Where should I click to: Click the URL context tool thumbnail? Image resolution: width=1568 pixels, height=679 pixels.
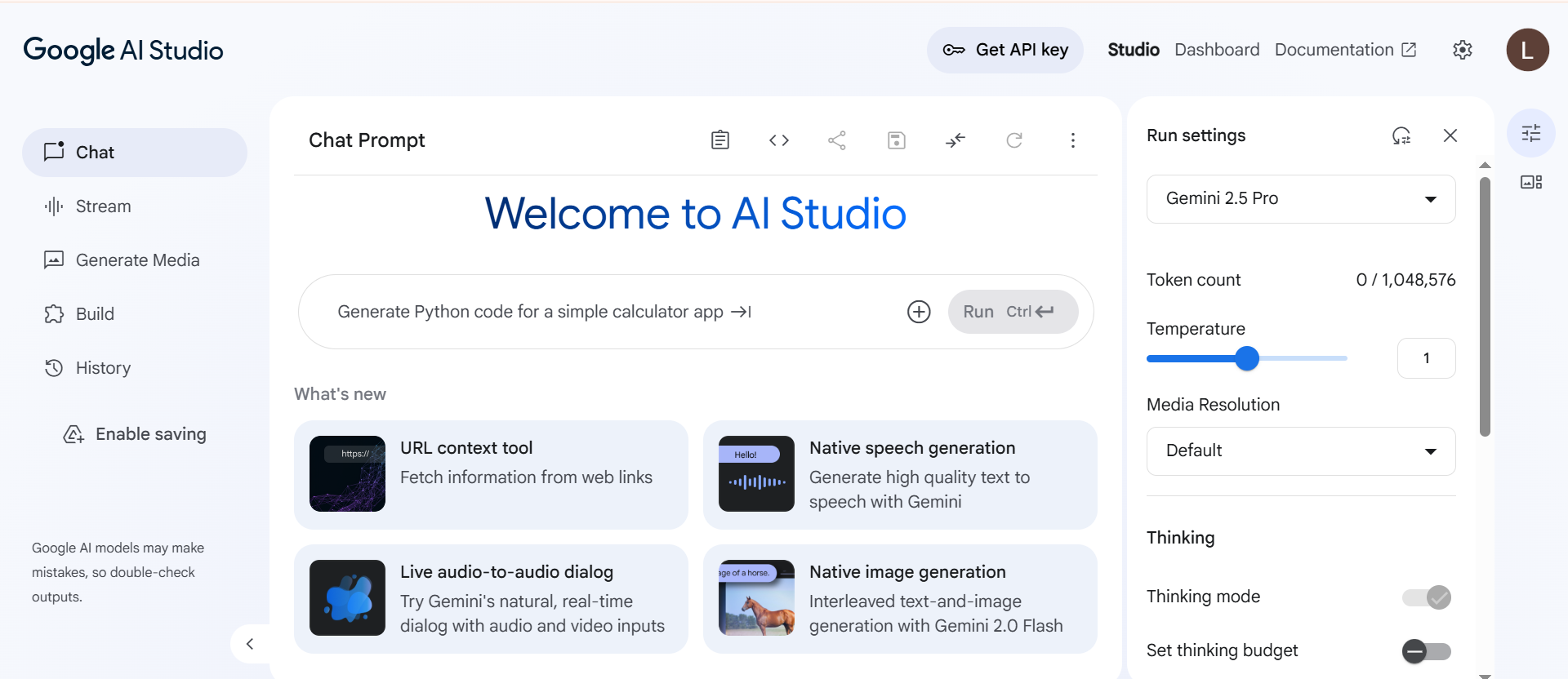point(347,473)
